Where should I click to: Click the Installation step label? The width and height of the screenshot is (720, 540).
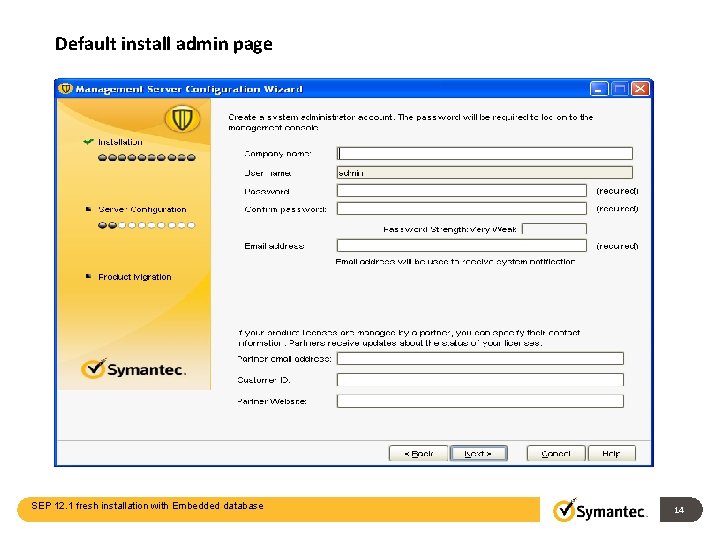point(120,142)
